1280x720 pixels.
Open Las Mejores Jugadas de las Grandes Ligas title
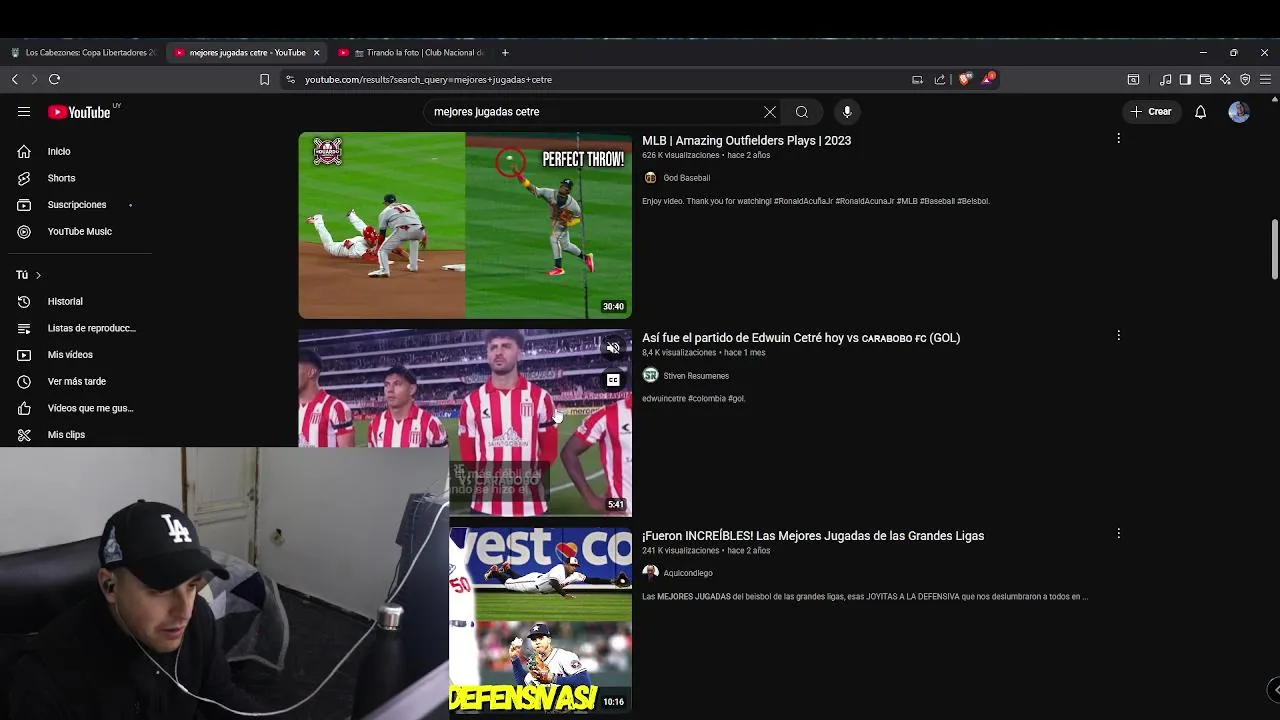(x=813, y=536)
